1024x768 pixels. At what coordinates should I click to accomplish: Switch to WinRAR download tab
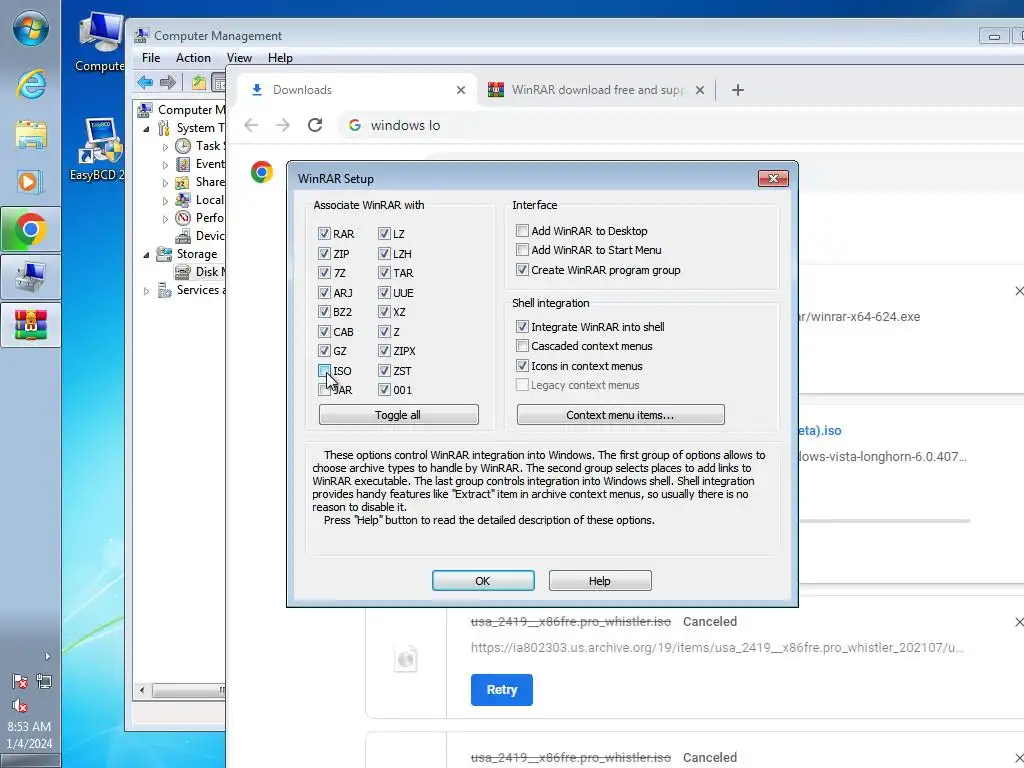[x=597, y=90]
